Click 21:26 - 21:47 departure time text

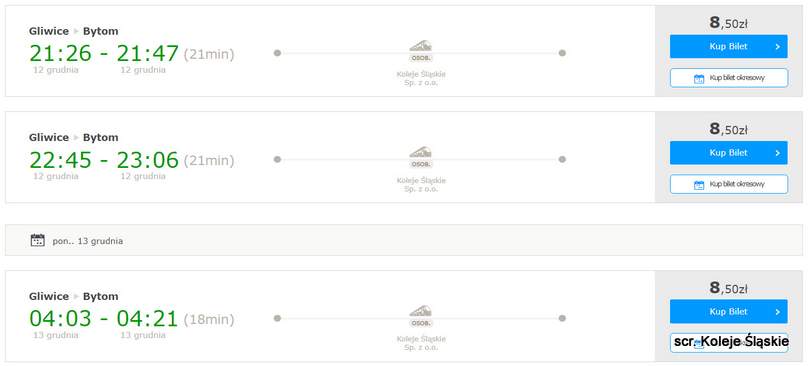(104, 53)
